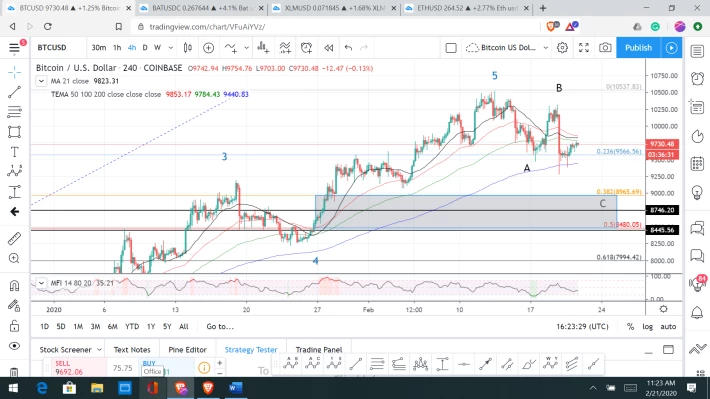710x399 pixels.
Task: Open candlestick chart style selector
Action: [x=187, y=48]
